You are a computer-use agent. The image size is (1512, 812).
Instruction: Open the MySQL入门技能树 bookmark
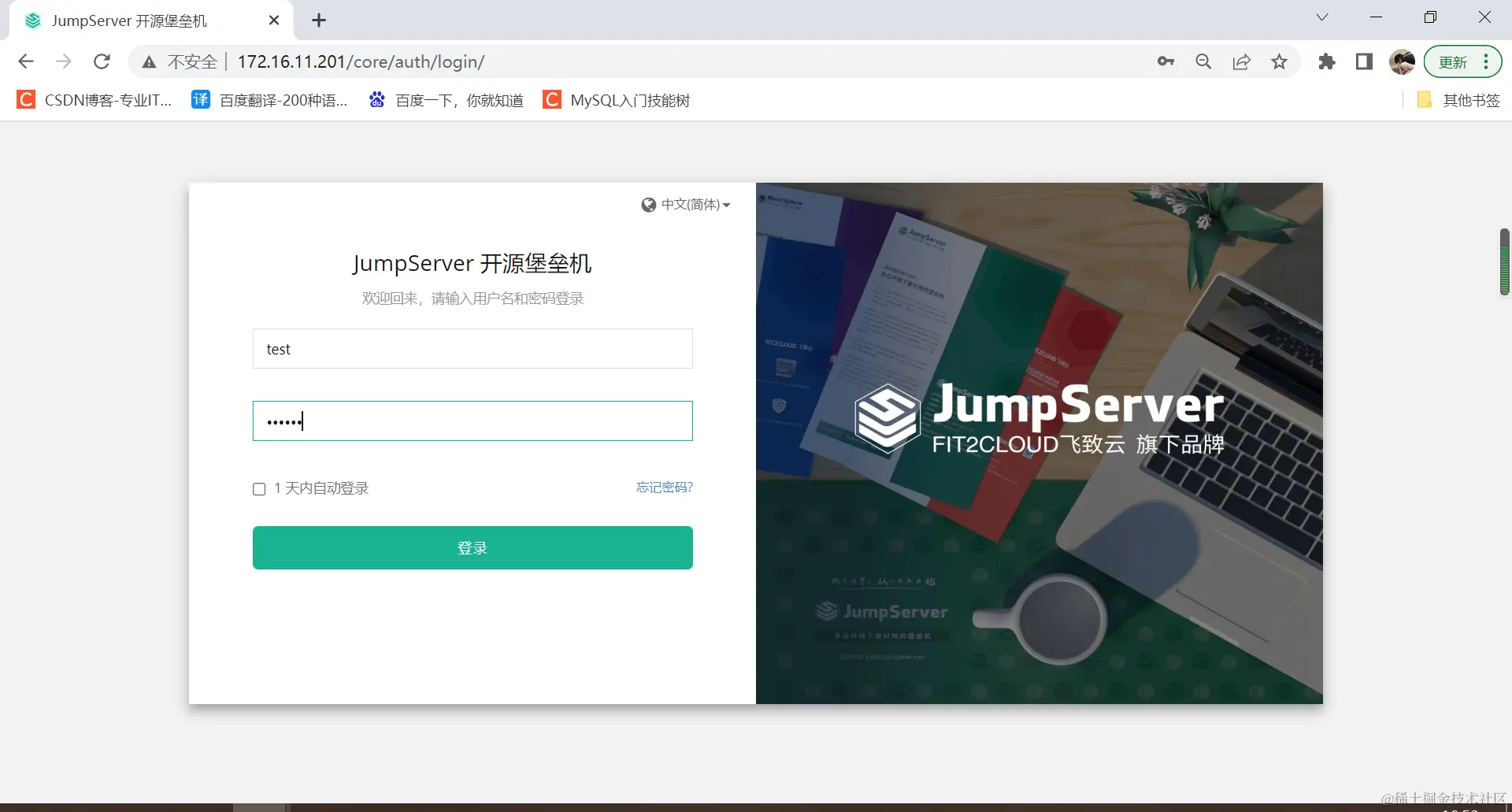[617, 100]
